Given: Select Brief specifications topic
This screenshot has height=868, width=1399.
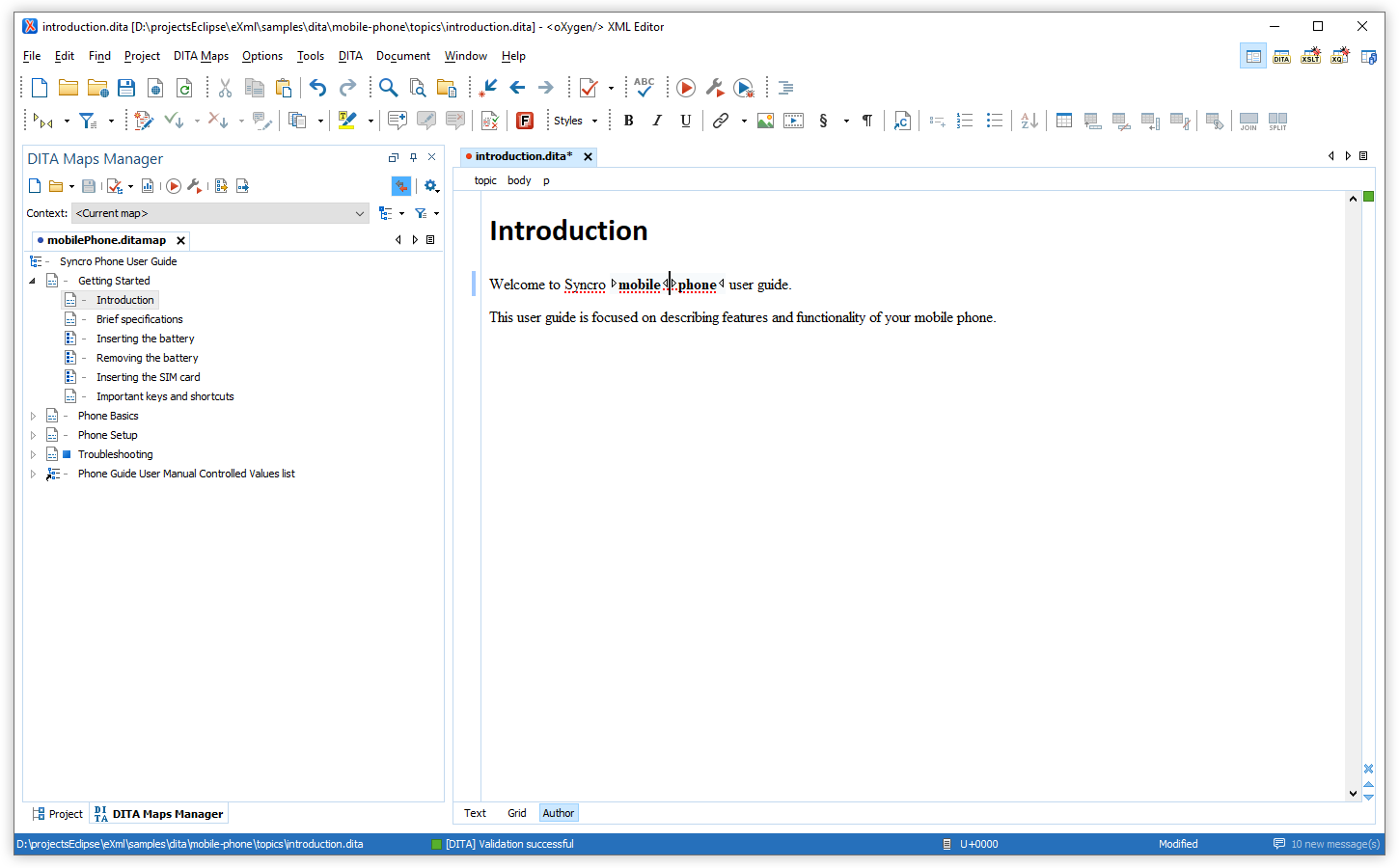Looking at the screenshot, I should [x=139, y=319].
